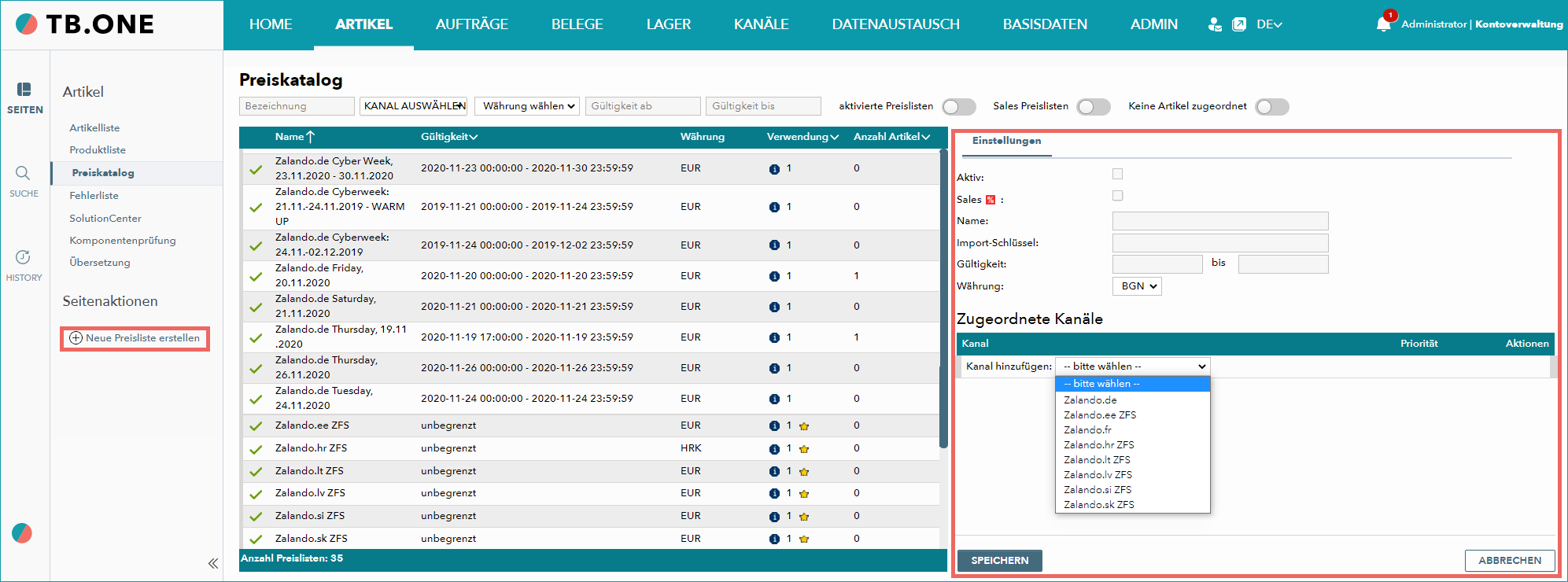Open the HISTORY clock icon
The image size is (1568, 582).
[23, 257]
